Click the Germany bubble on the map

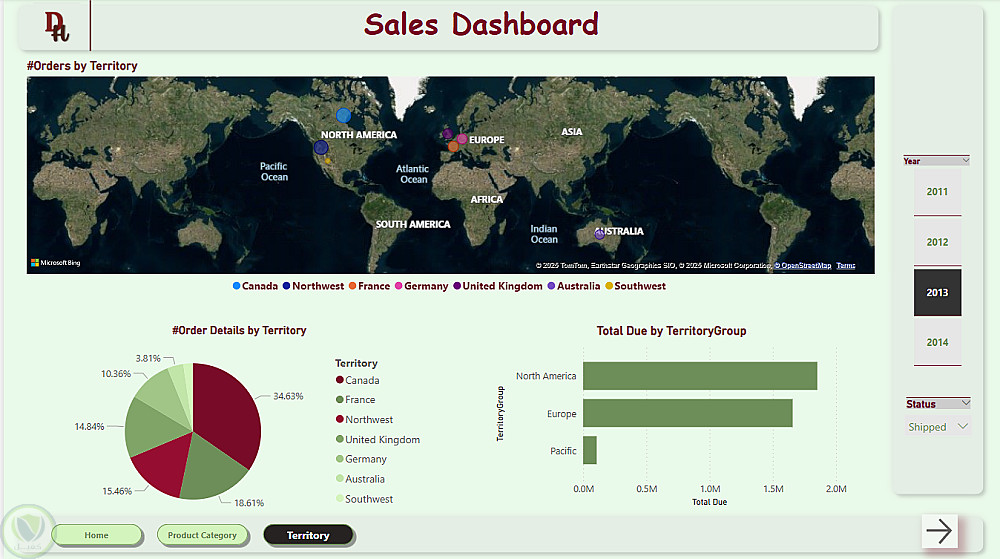coord(462,139)
